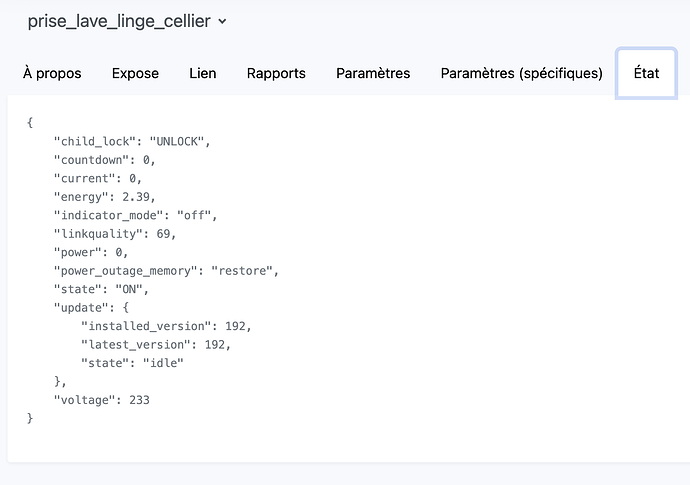Open the Expose tab
This screenshot has height=485, width=690.
click(x=135, y=73)
